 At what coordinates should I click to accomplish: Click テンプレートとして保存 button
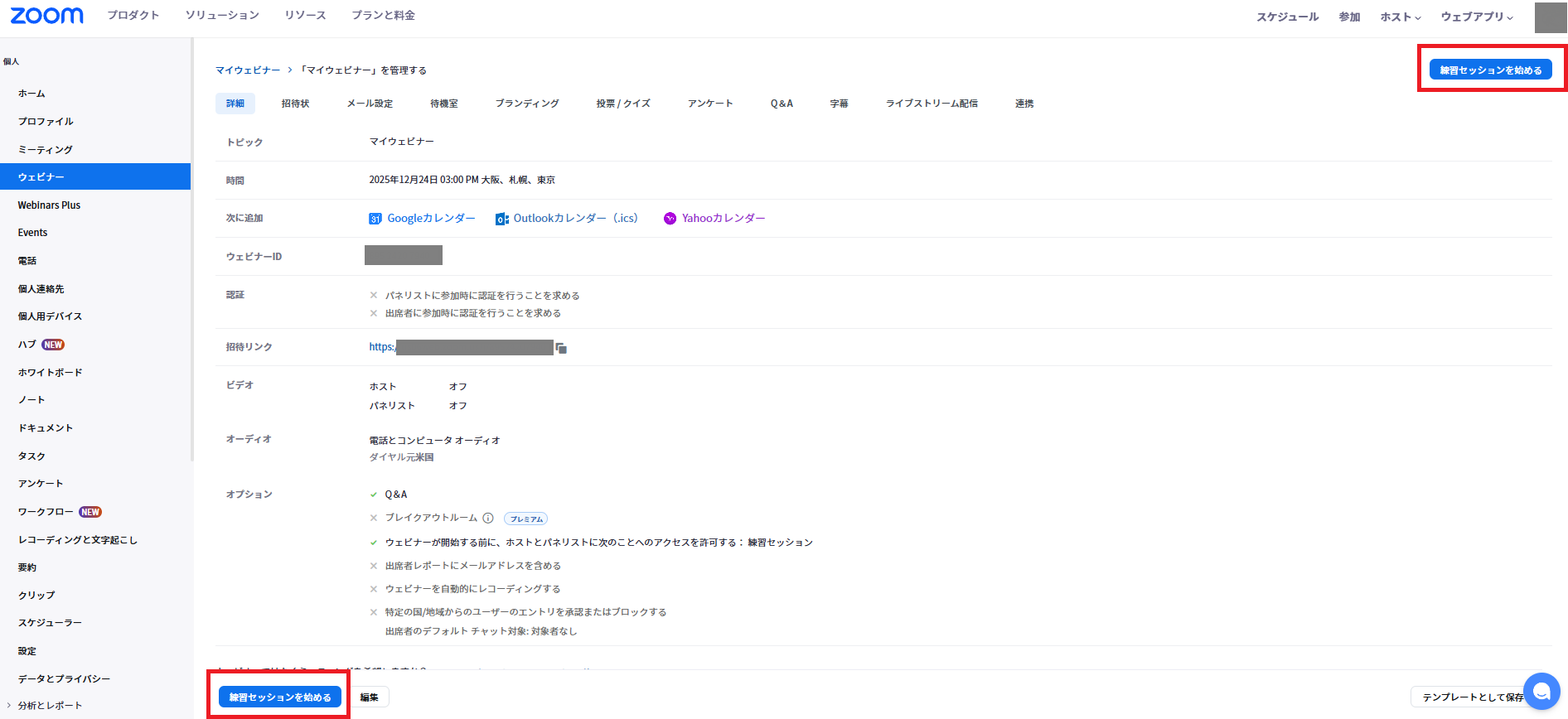(x=1469, y=697)
